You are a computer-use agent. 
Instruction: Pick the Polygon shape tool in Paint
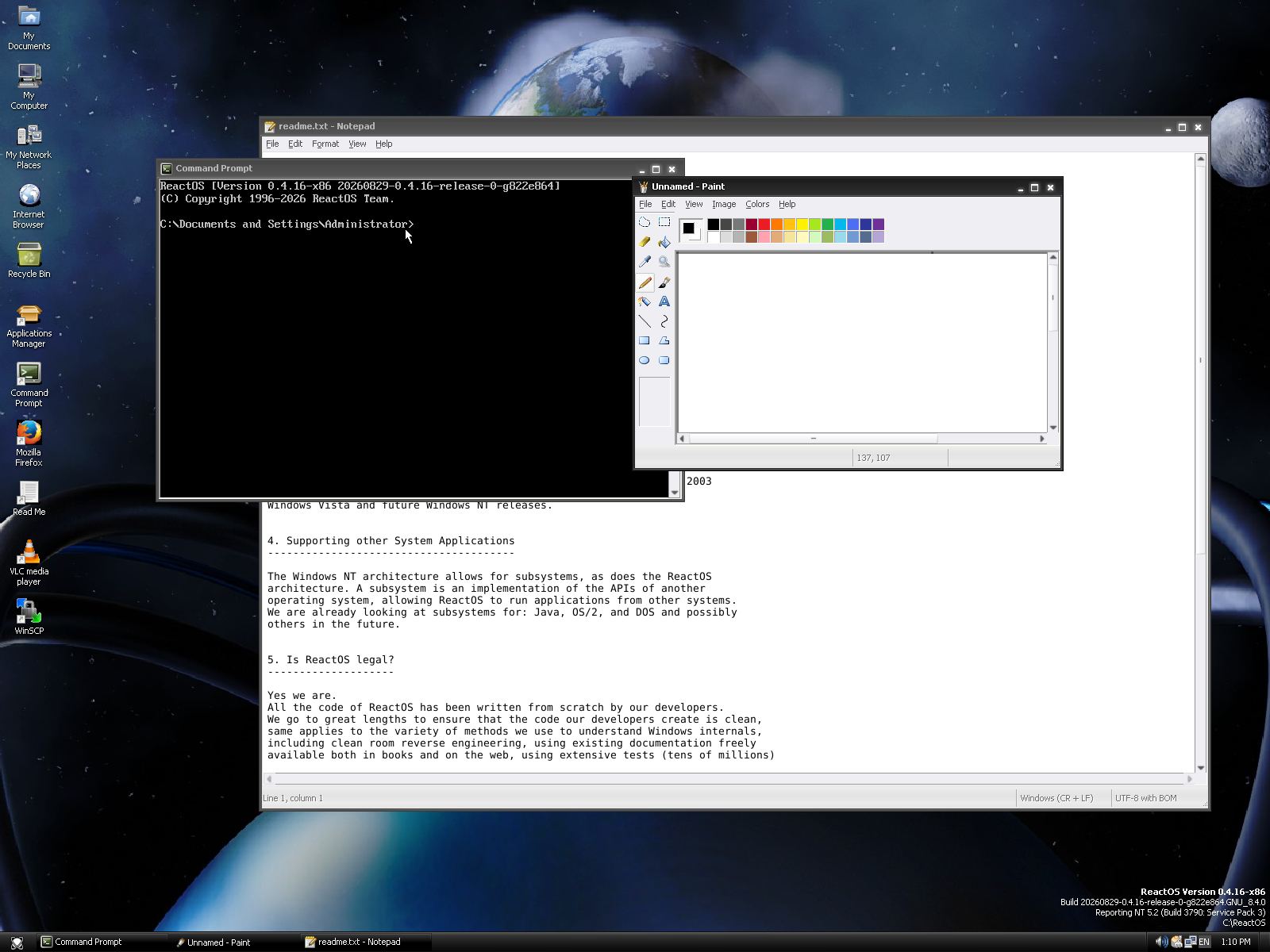coord(664,340)
